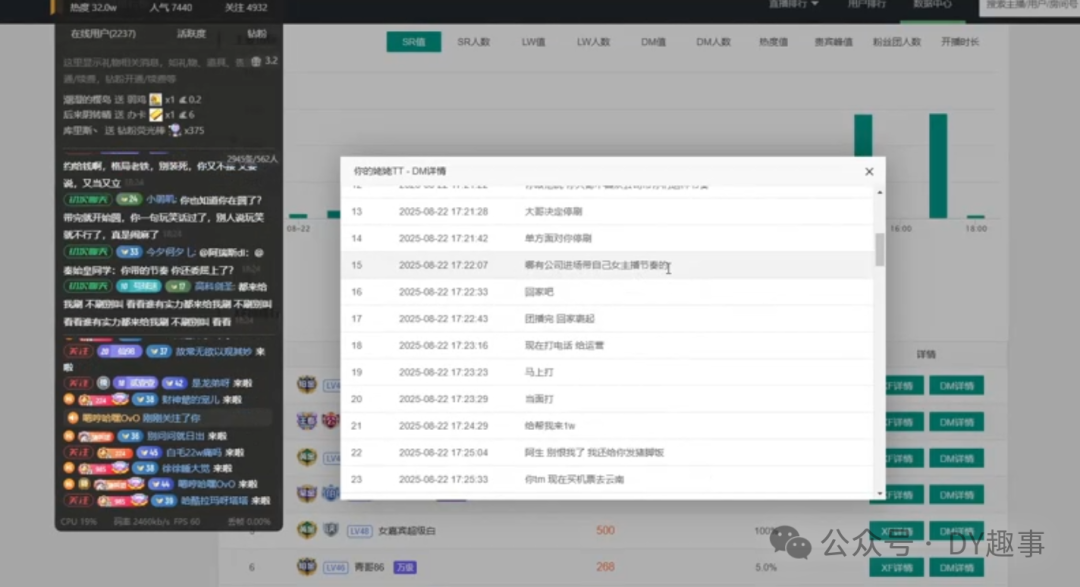Viewport: 1080px width, 587px height.
Task: Open 数据中心 in the top navigation
Action: coord(932,4)
